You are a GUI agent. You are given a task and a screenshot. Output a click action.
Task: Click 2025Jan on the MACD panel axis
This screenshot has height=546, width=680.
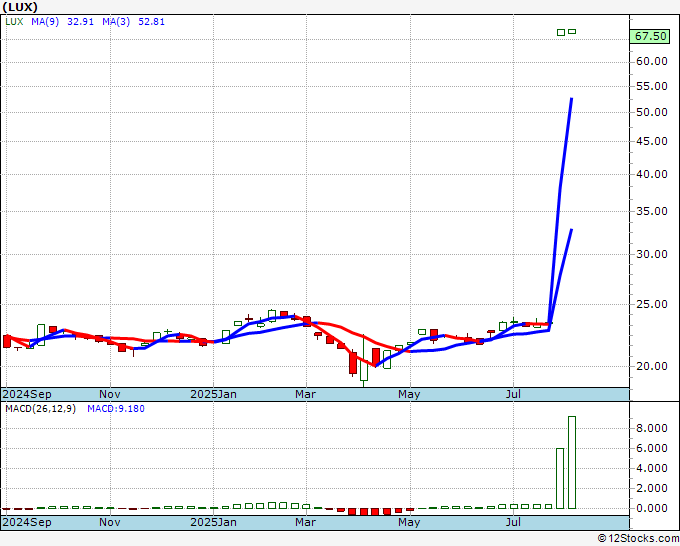tap(214, 522)
